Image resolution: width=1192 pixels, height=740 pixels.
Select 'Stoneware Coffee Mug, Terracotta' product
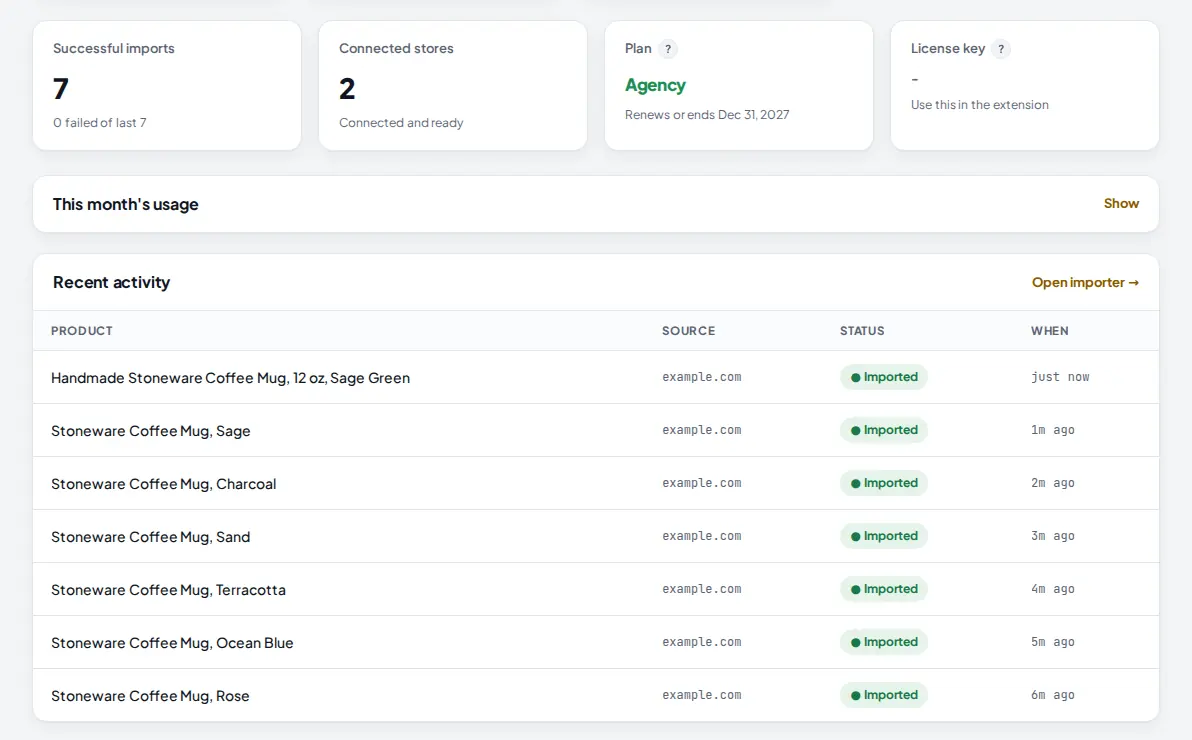168,590
